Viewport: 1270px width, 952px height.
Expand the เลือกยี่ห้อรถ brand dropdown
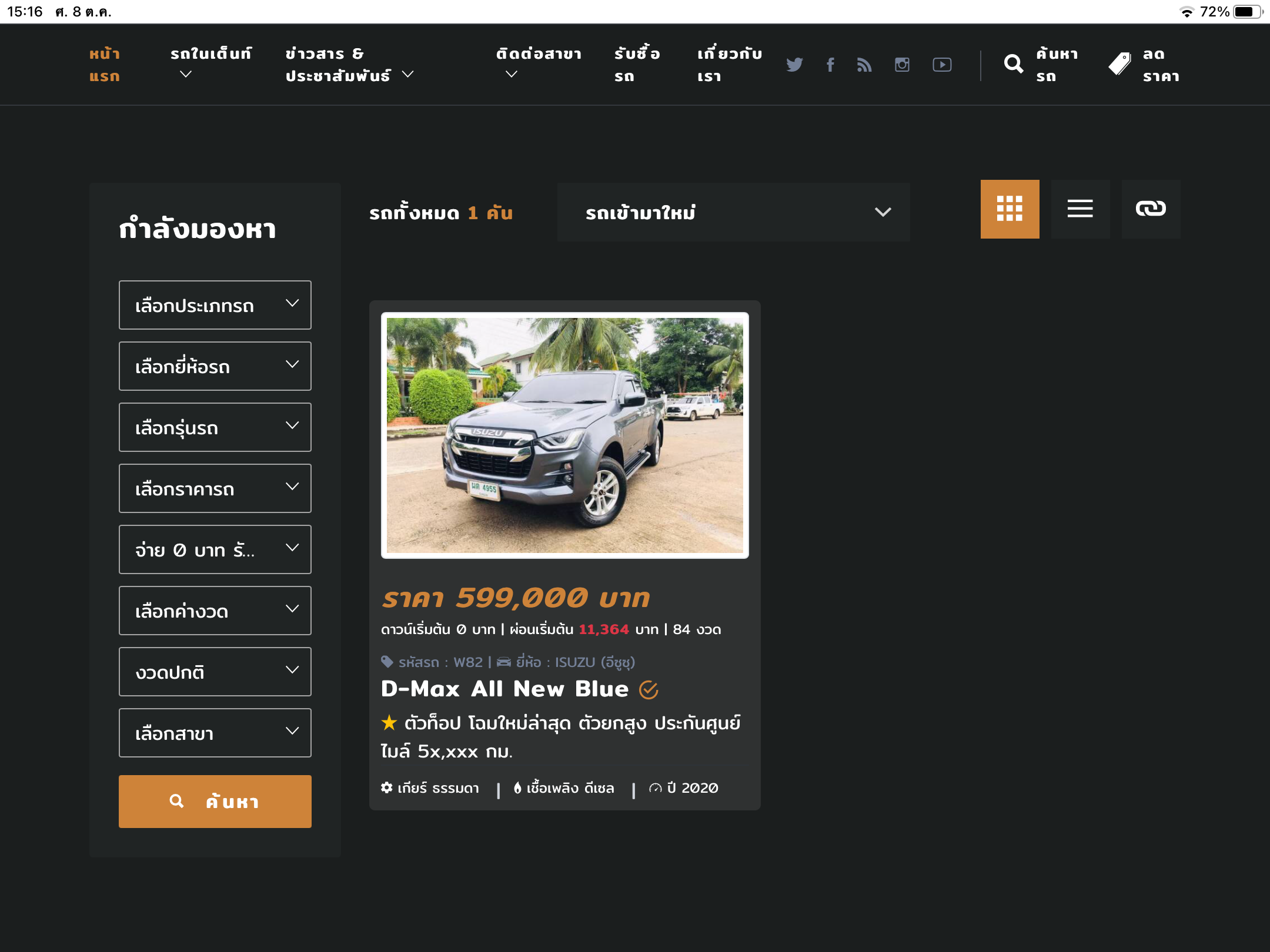[x=215, y=366]
